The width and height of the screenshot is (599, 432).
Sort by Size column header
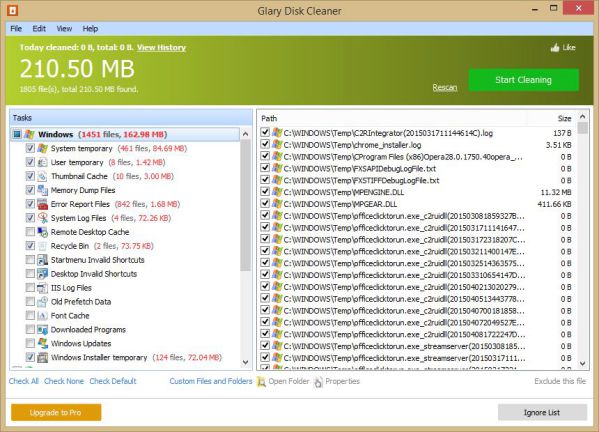552,119
